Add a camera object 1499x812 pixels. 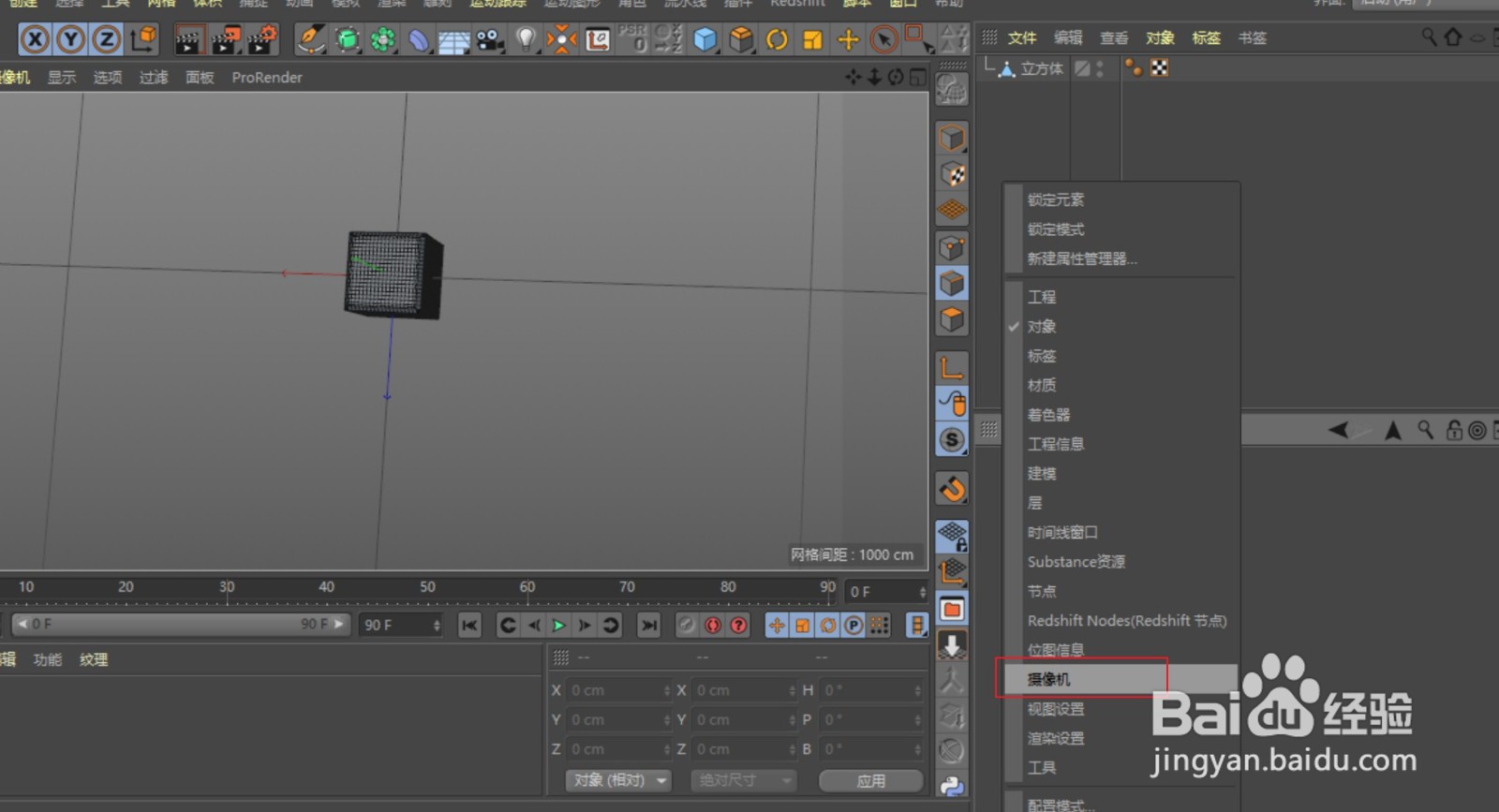pos(489,40)
